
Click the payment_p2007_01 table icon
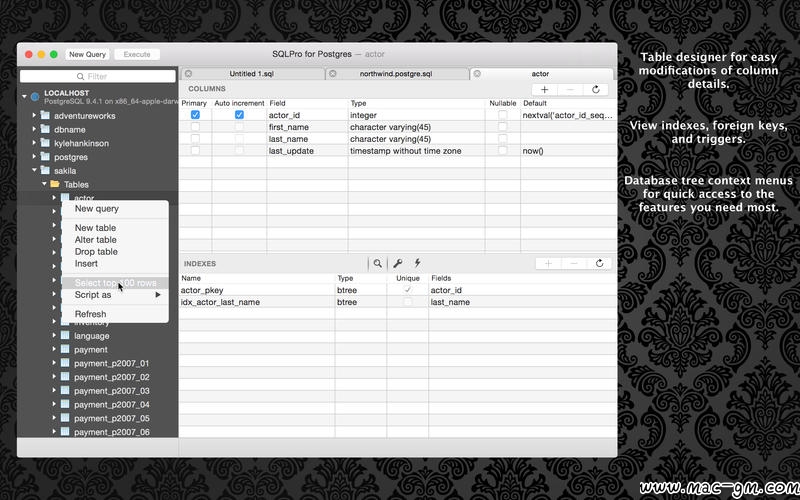(65, 363)
